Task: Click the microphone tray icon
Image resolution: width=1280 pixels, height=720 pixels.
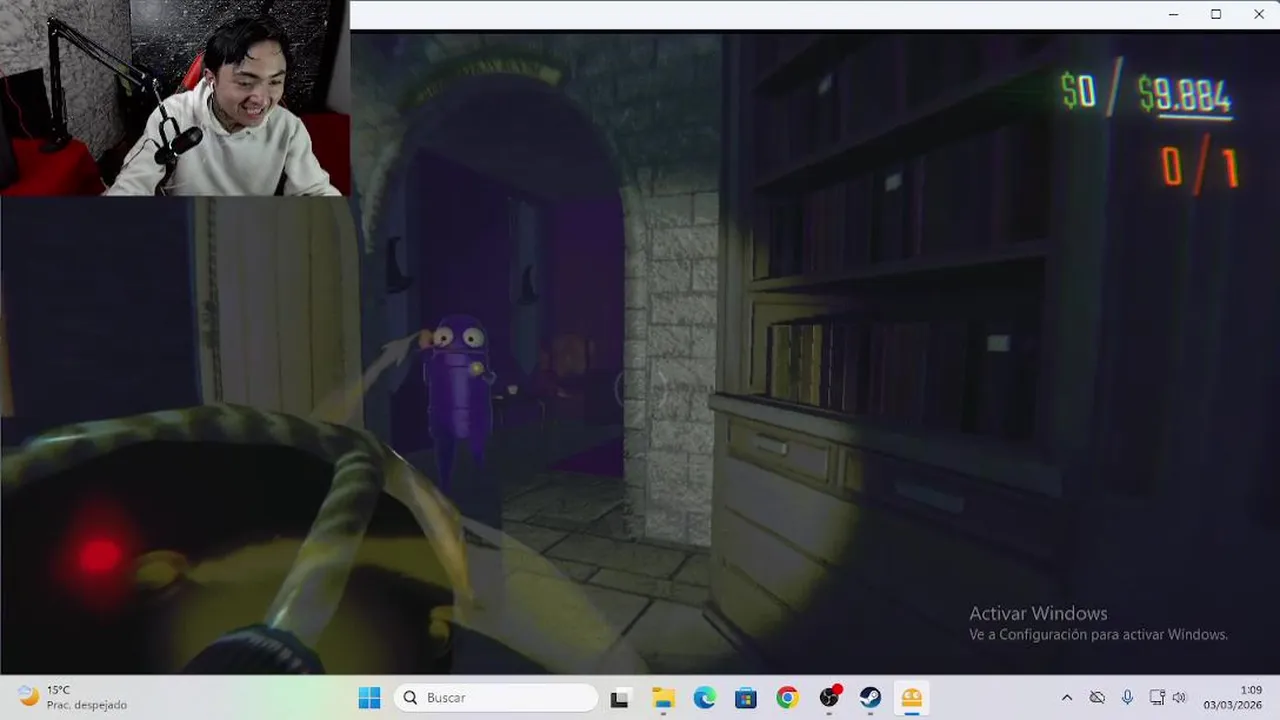Action: [1127, 698]
